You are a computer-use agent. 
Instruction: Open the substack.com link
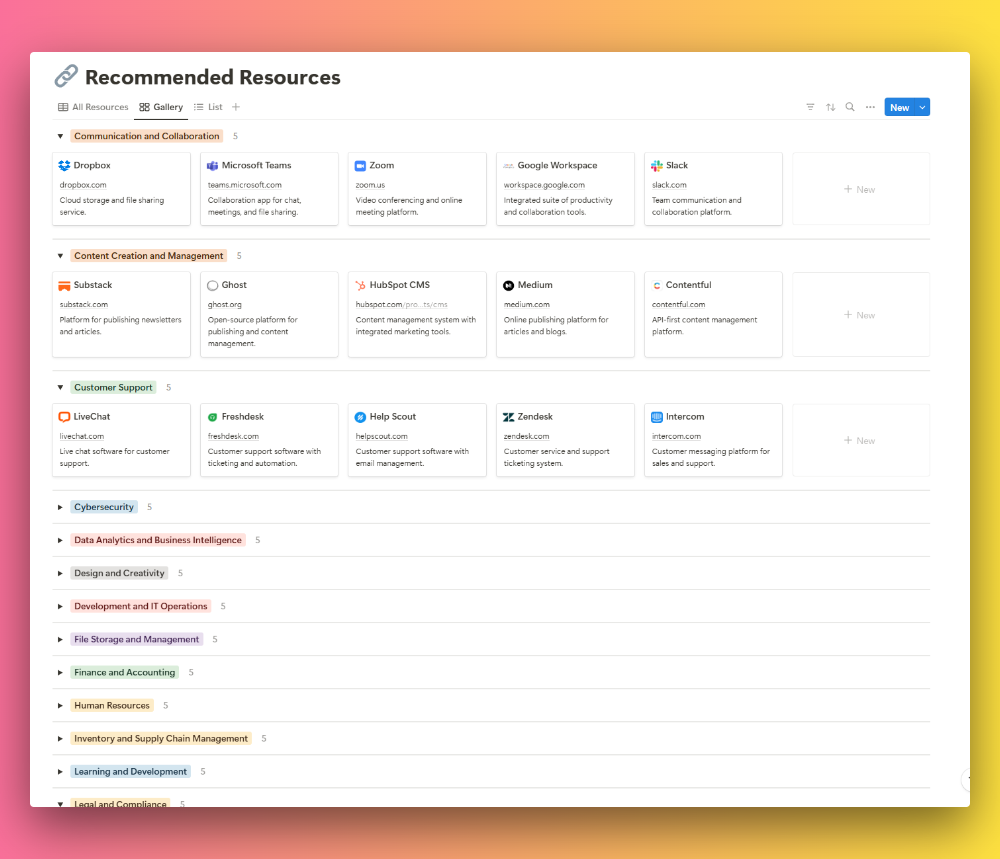pos(84,305)
